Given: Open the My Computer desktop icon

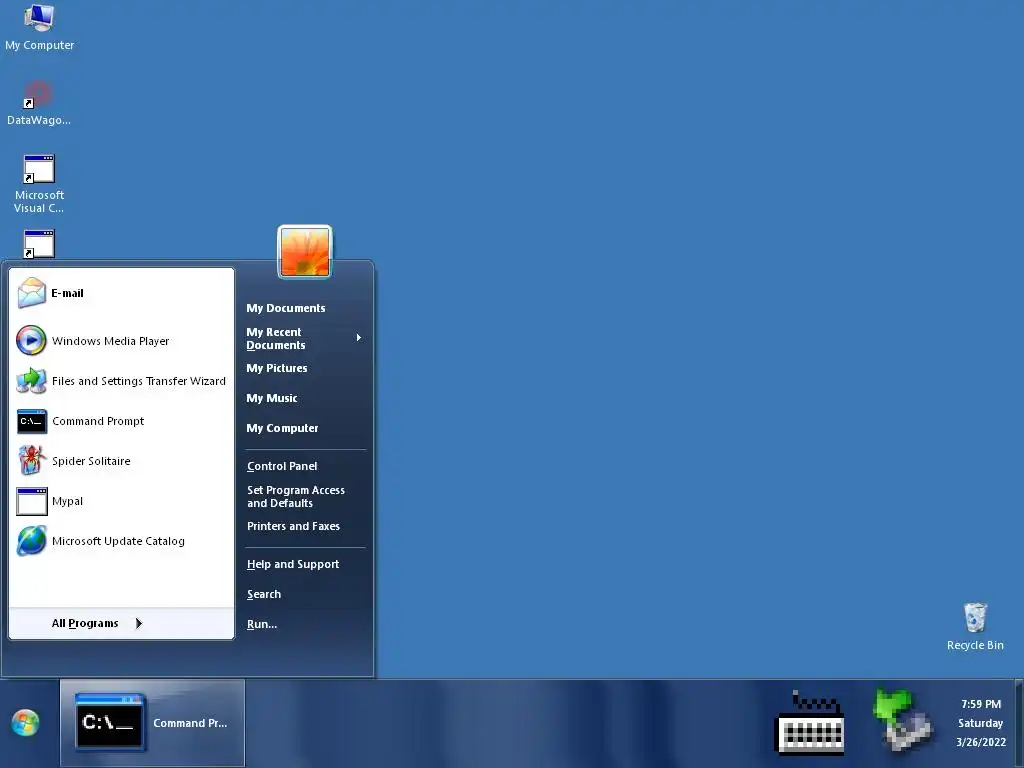Looking at the screenshot, I should click(x=39, y=26).
